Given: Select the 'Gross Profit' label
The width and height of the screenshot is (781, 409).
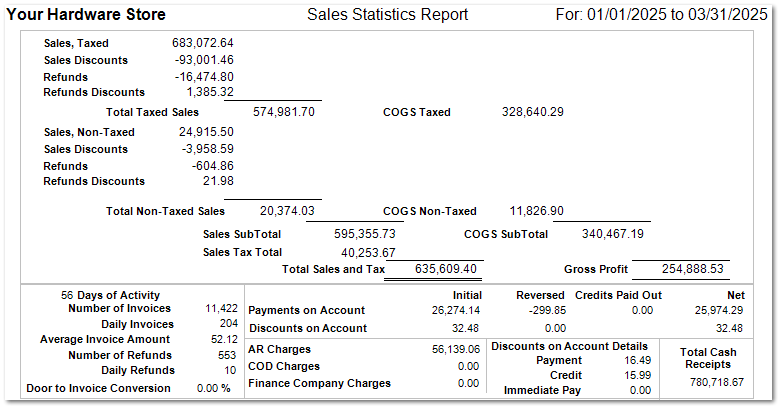Looking at the screenshot, I should [x=596, y=269].
